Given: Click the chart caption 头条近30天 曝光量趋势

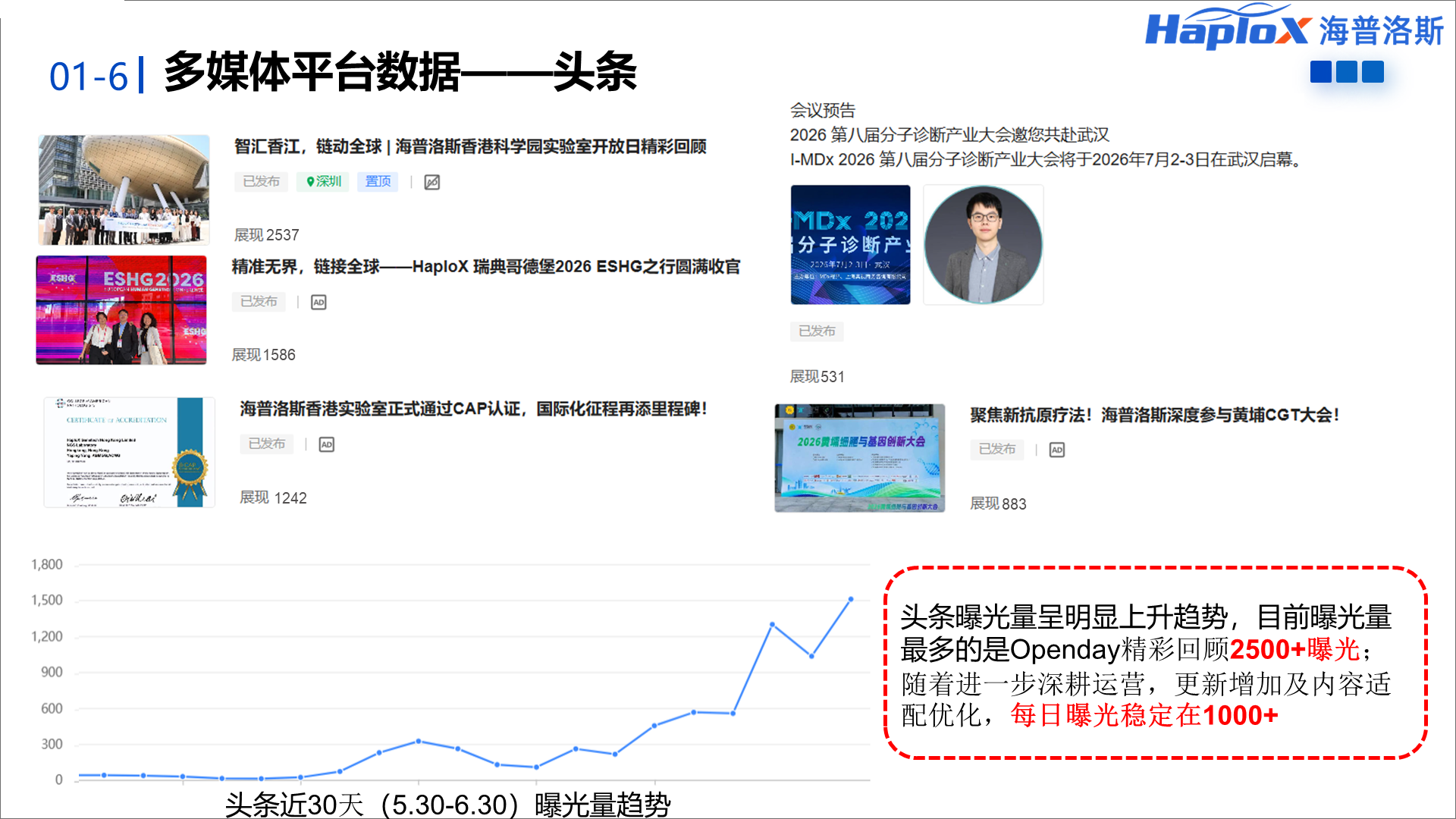Looking at the screenshot, I should 447,805.
